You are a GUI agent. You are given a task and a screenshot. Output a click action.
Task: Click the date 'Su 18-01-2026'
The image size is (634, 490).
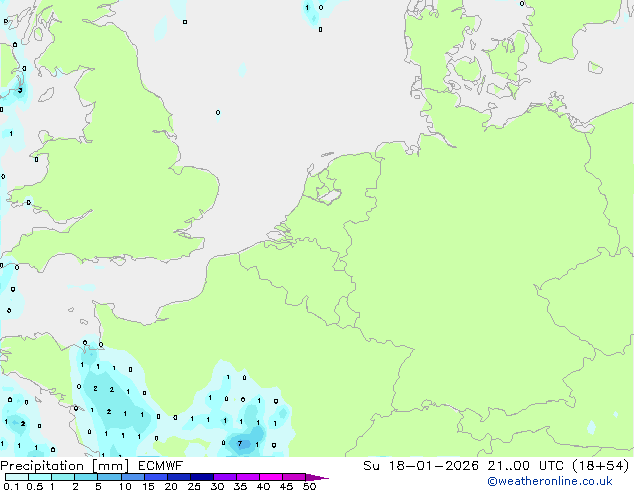coord(421,466)
